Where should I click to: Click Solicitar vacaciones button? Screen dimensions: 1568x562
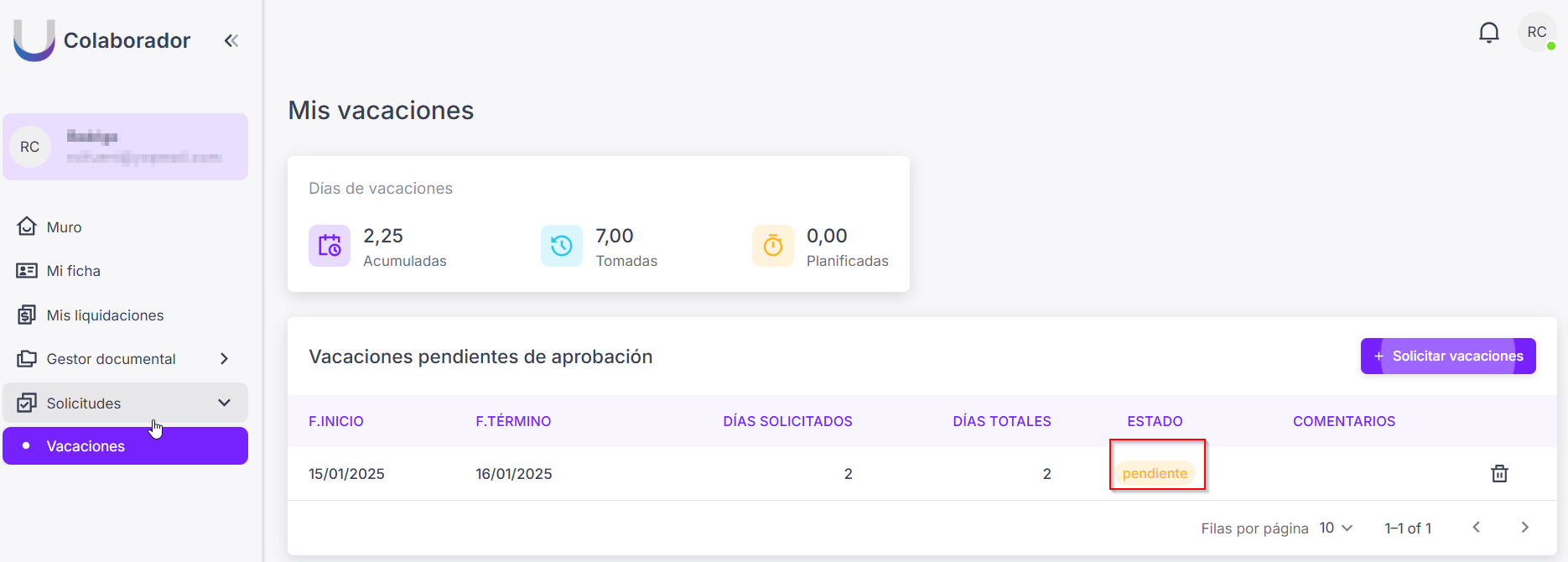coord(1448,356)
